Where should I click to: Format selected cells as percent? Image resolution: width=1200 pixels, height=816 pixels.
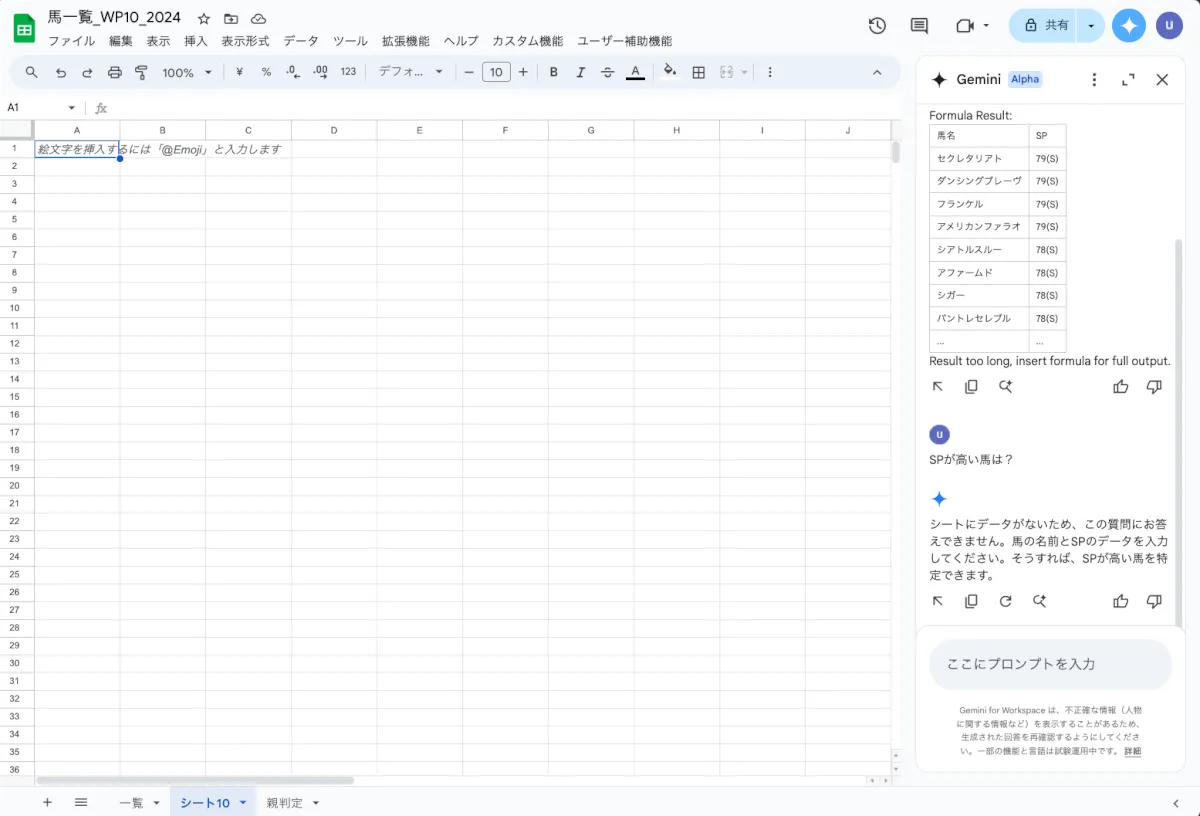tap(266, 72)
